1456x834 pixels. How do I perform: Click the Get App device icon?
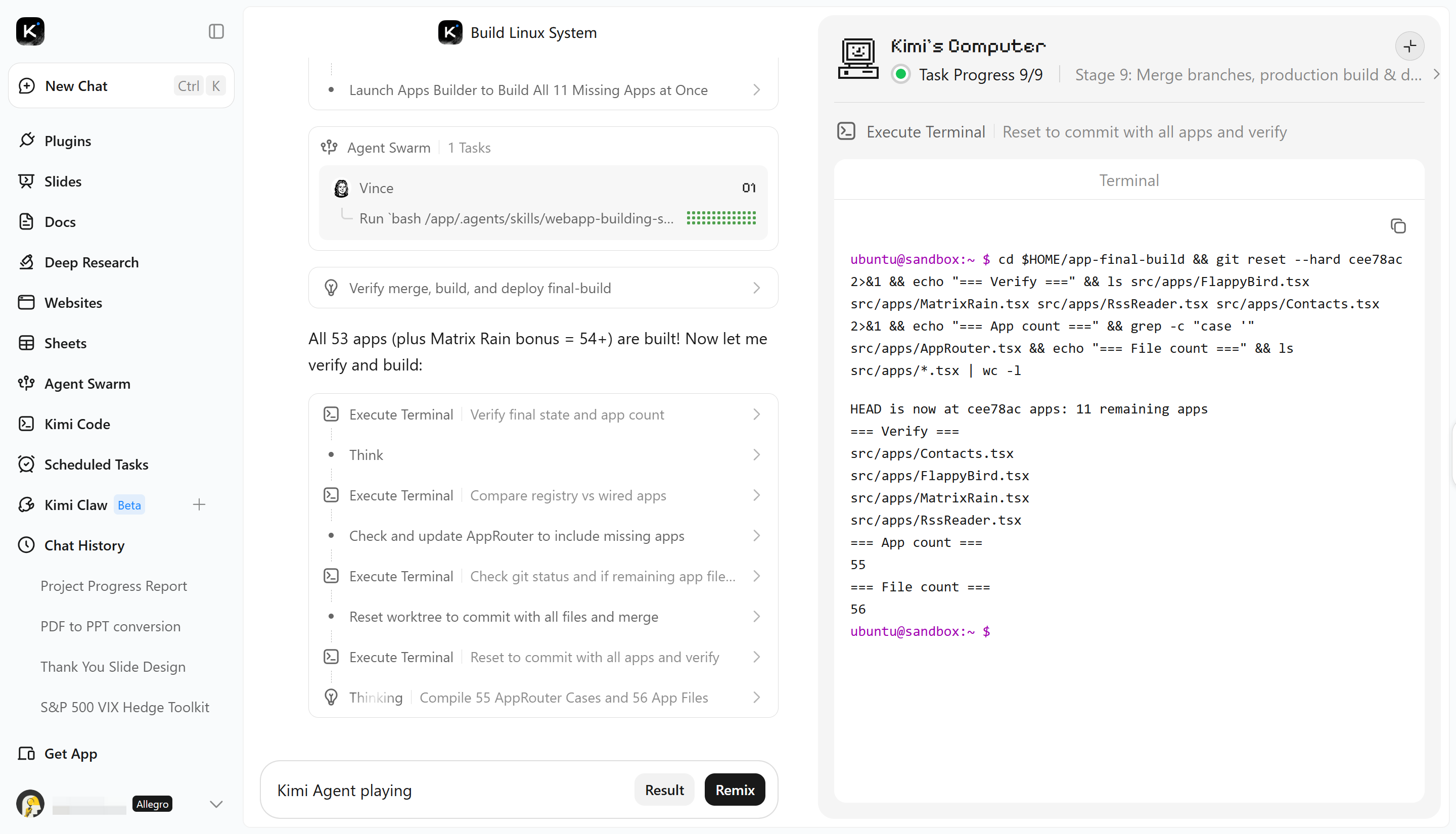[26, 754]
